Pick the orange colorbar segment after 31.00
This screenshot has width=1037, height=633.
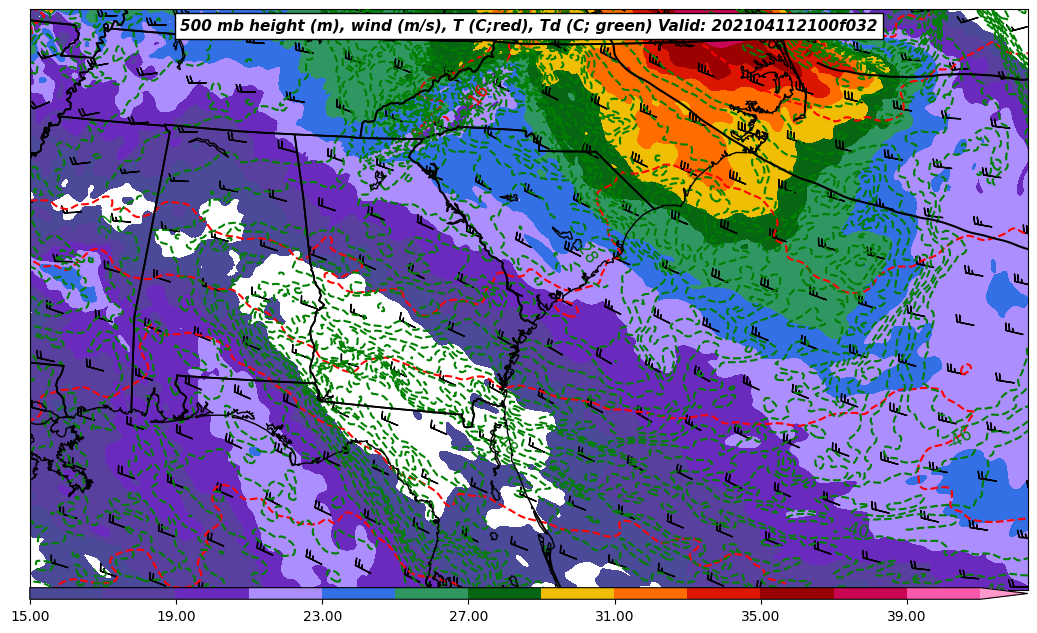651,593
